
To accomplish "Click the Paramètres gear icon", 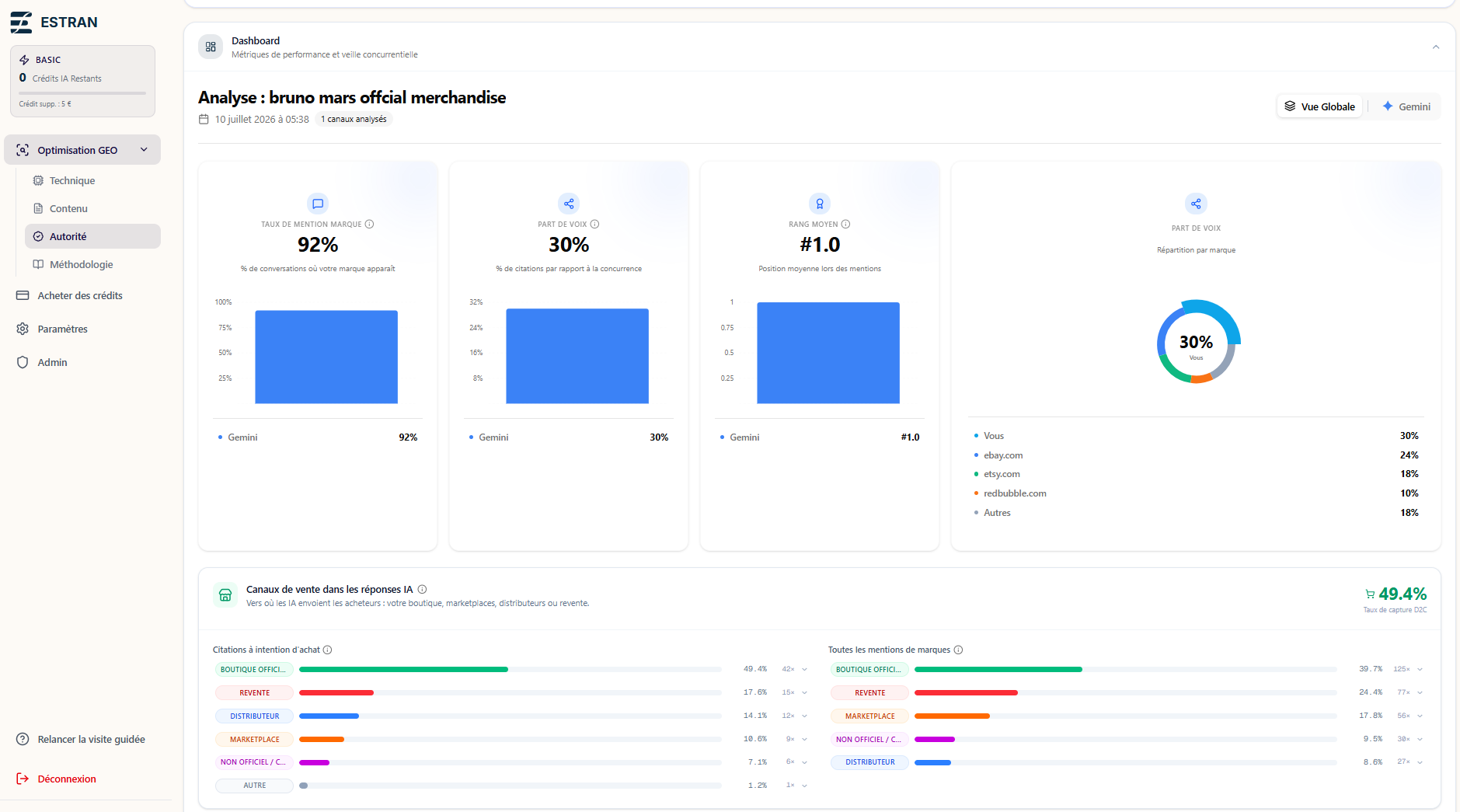I will pyautogui.click(x=23, y=329).
